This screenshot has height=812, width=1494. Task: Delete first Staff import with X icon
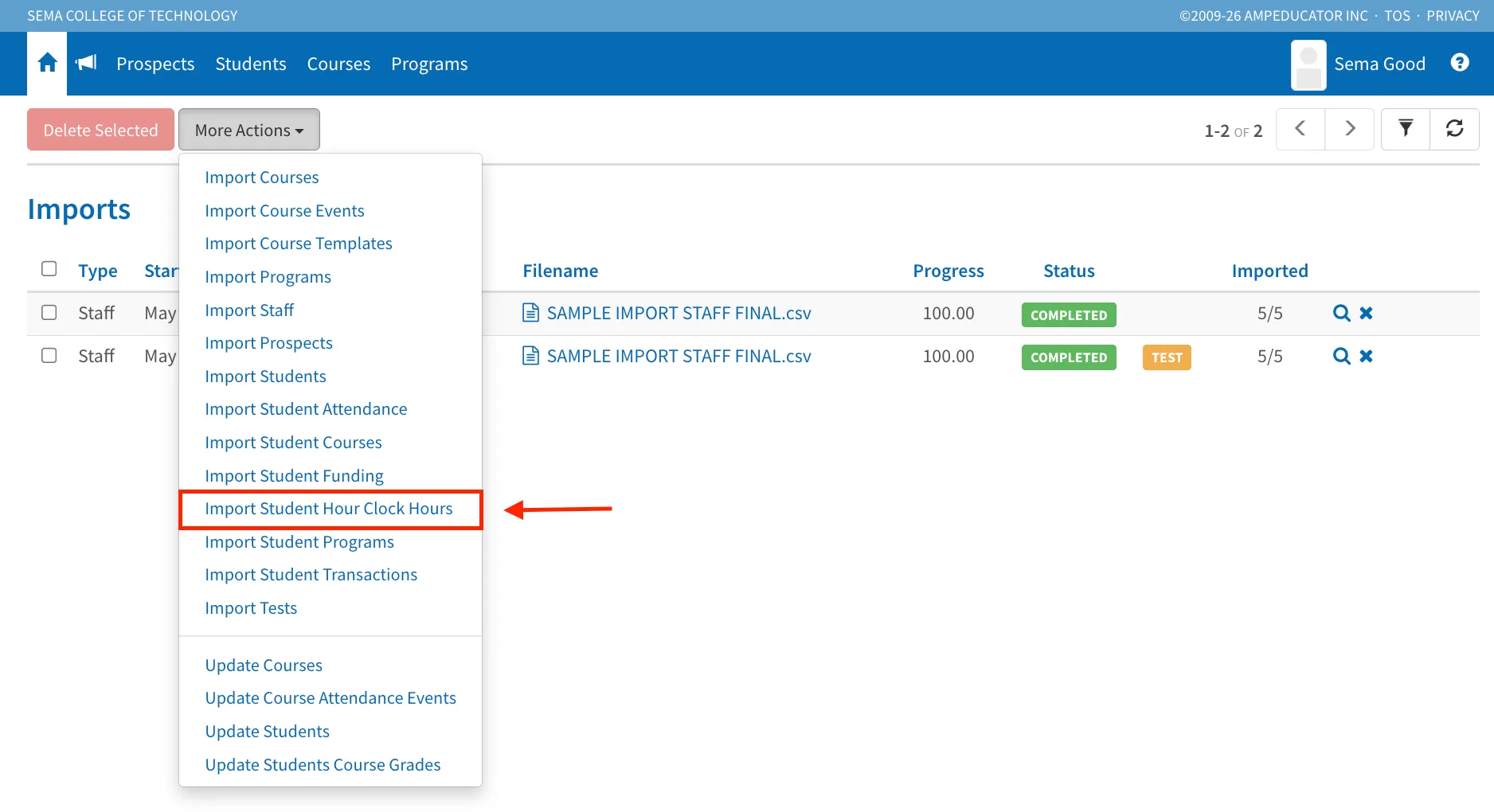(x=1367, y=313)
